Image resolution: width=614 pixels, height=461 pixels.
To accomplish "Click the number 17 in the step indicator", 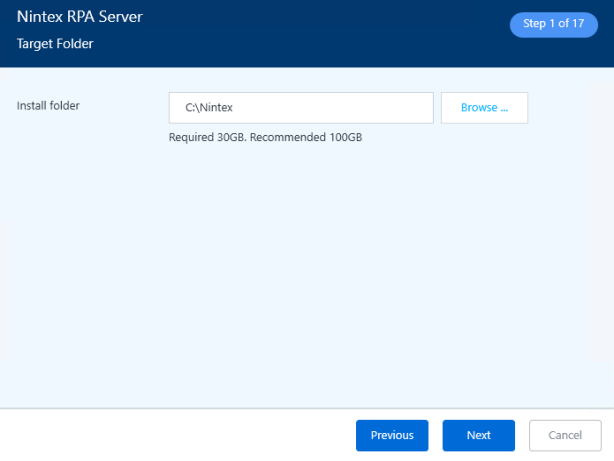I will tap(578, 24).
